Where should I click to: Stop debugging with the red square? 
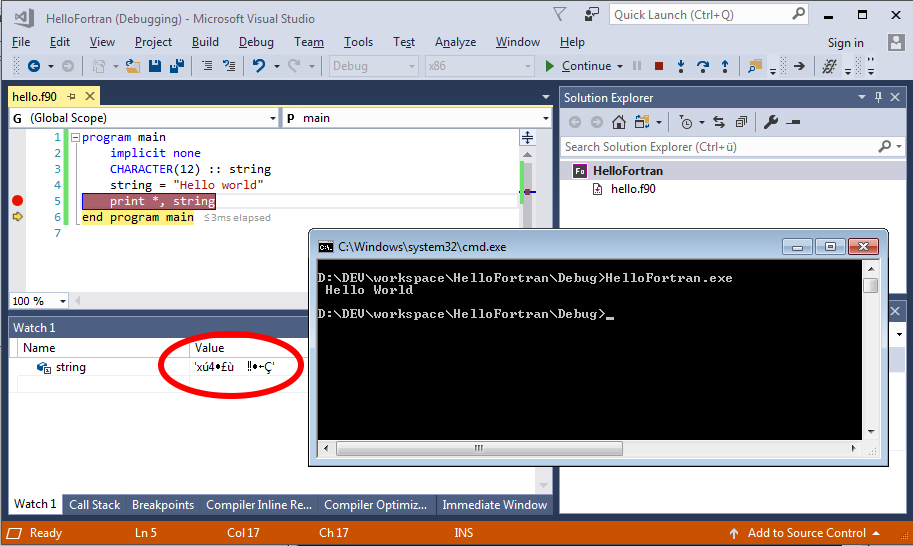(659, 66)
